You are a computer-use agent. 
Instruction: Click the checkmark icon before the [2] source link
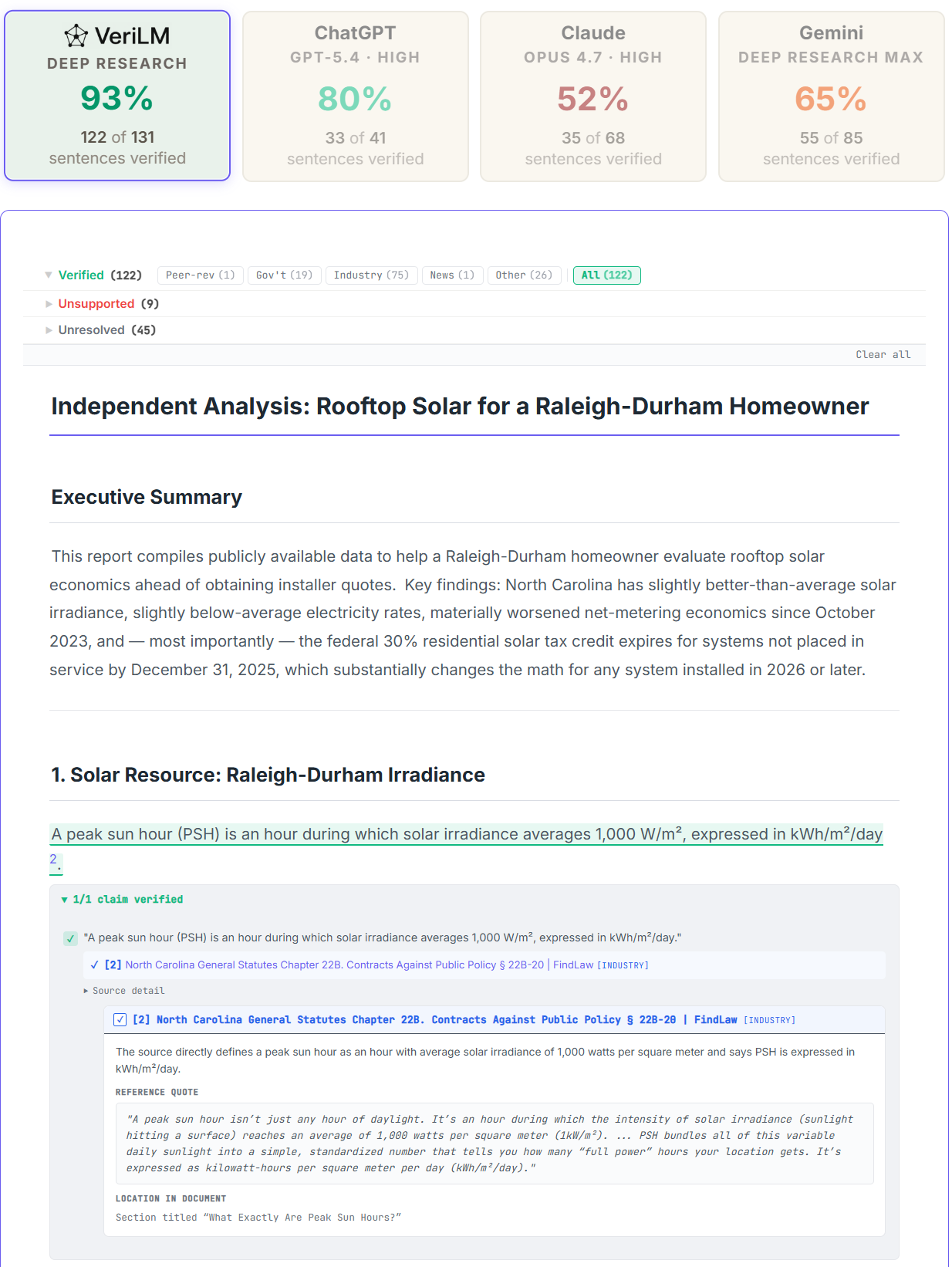click(x=94, y=965)
